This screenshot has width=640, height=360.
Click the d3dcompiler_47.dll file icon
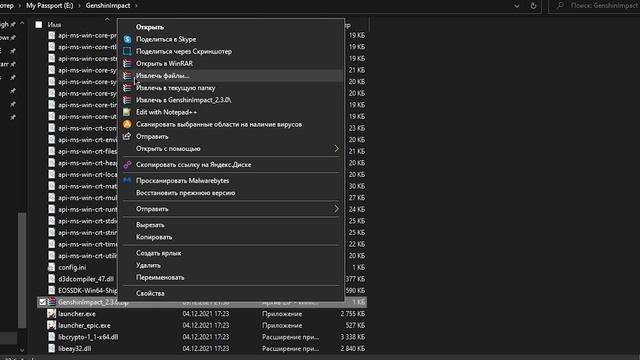[x=51, y=279]
